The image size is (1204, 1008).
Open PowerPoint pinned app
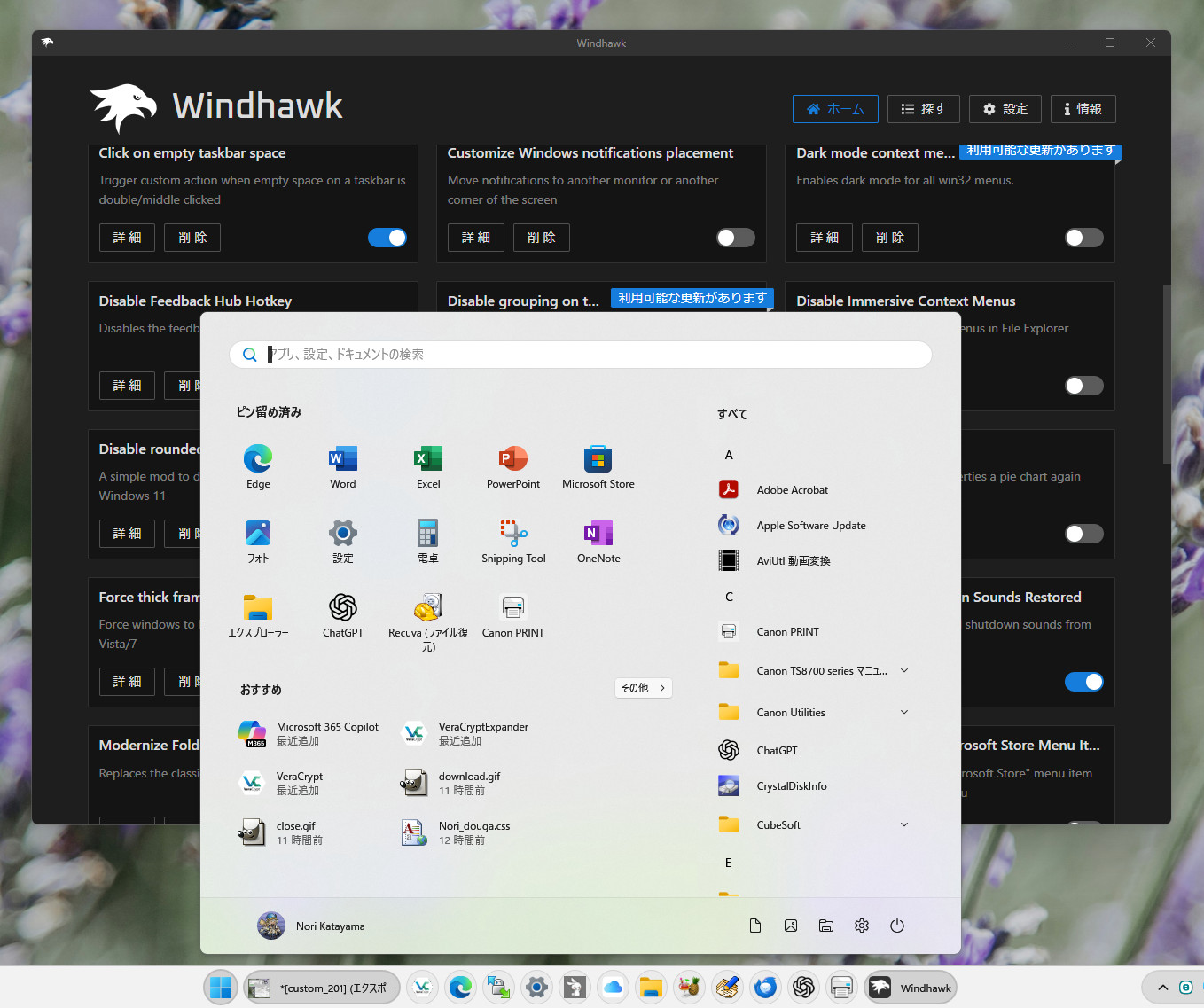513,467
